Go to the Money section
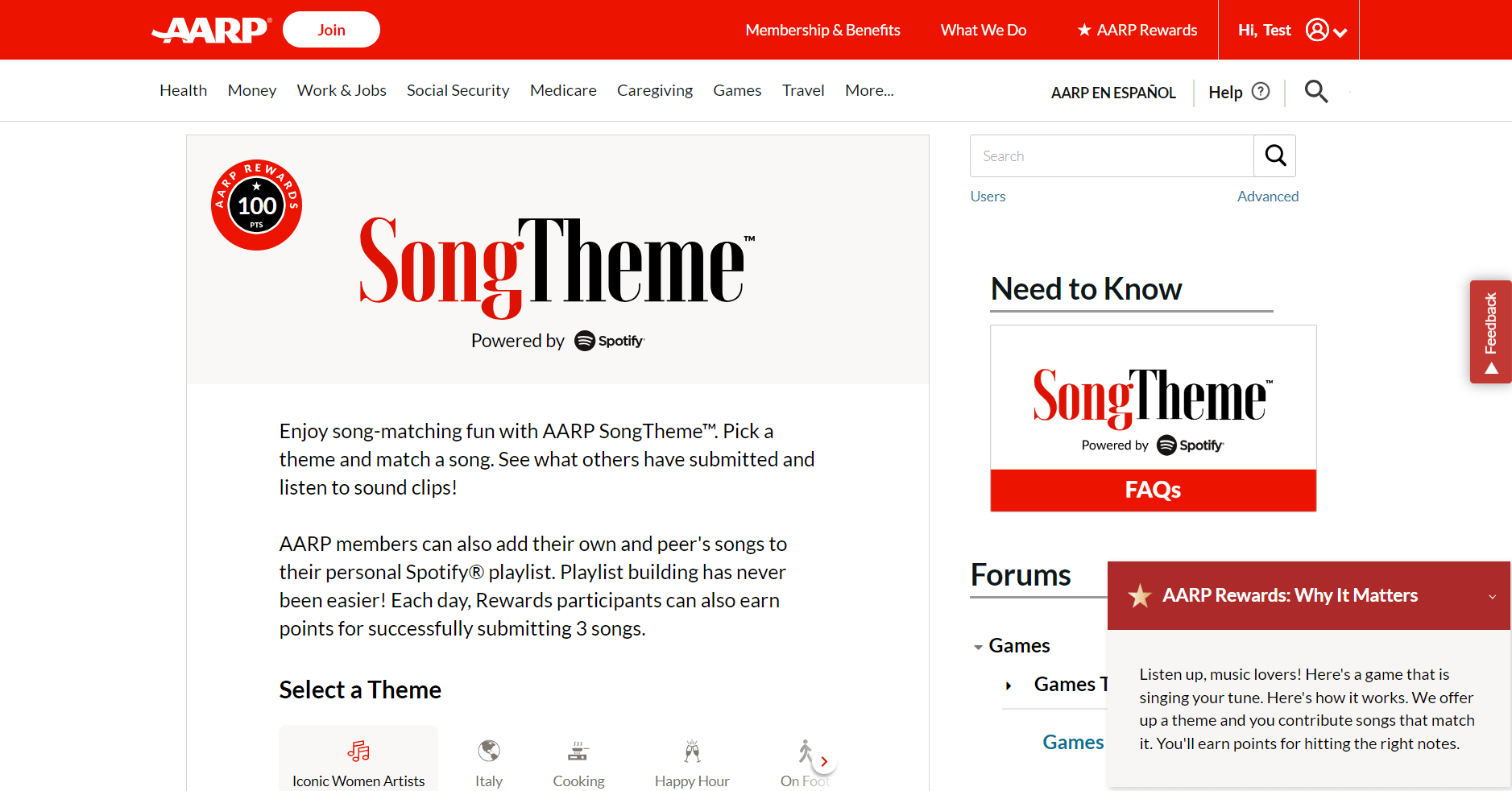Image resolution: width=1512 pixels, height=791 pixels. (252, 90)
